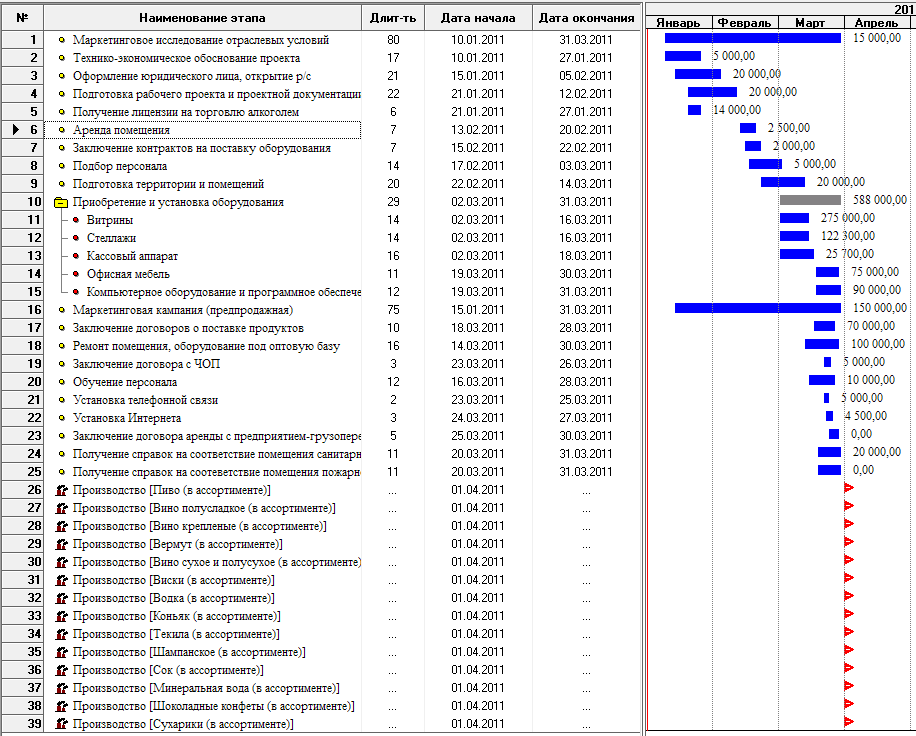Select stage Установка телефонной связи
Image resolution: width=916 pixels, height=736 pixels.
click(145, 400)
